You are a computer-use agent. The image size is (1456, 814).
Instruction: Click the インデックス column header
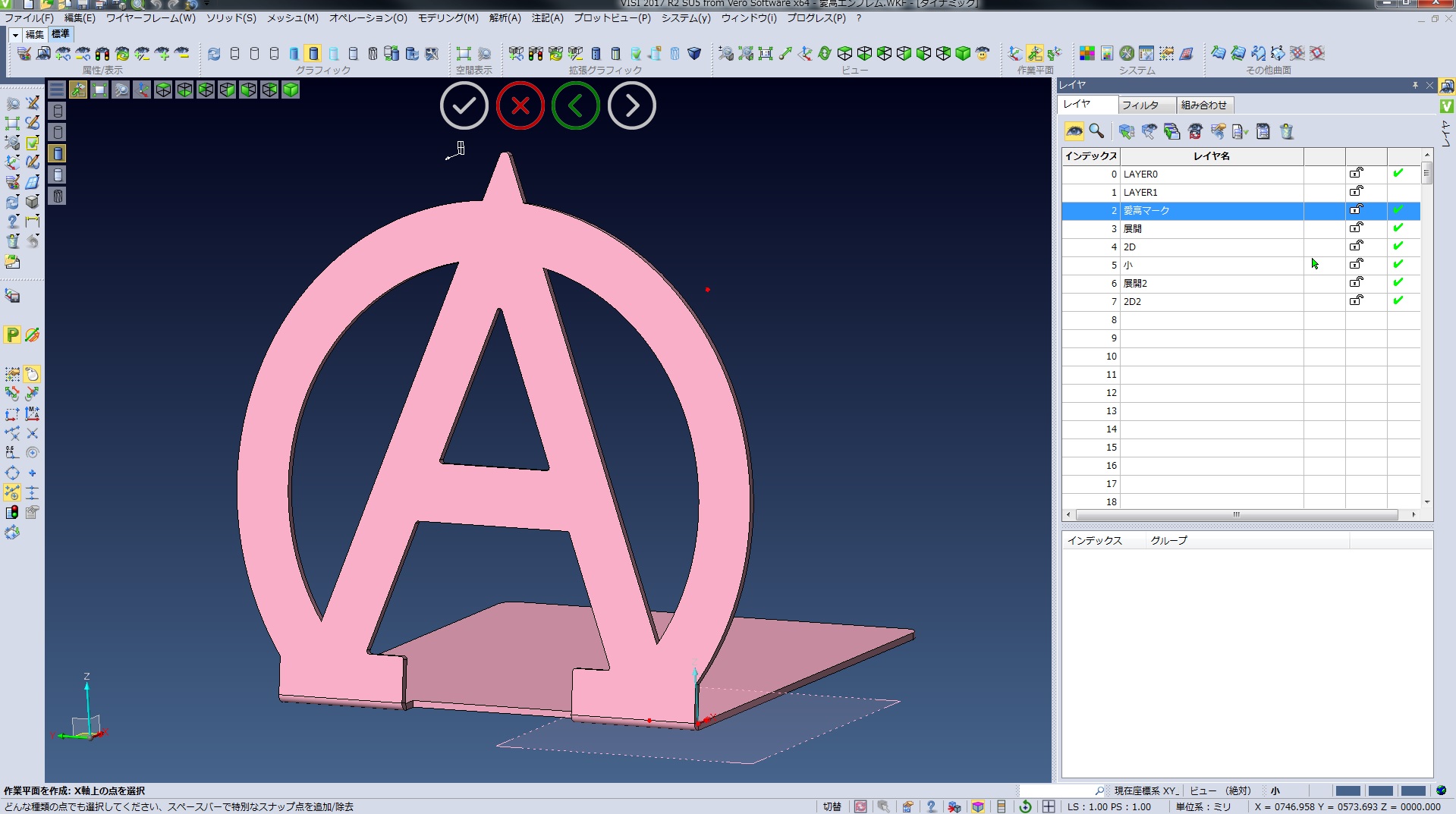pyautogui.click(x=1090, y=156)
